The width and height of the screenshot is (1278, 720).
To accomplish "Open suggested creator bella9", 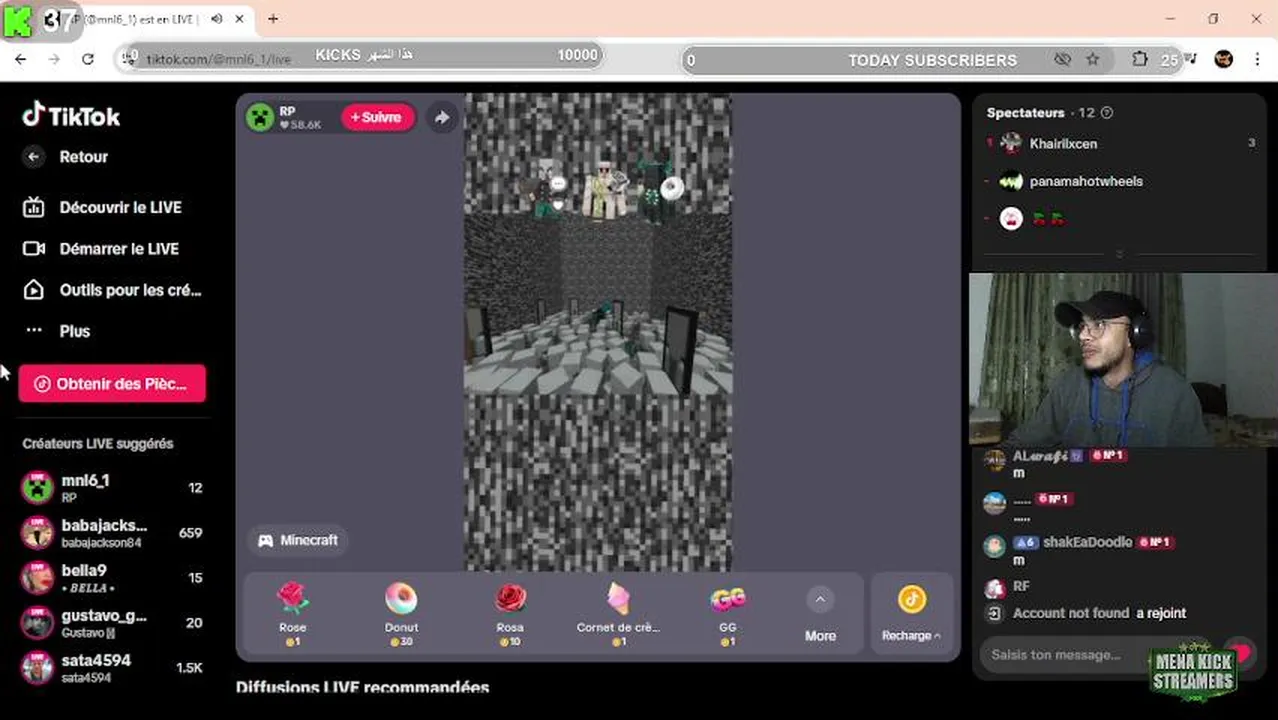I will point(112,578).
